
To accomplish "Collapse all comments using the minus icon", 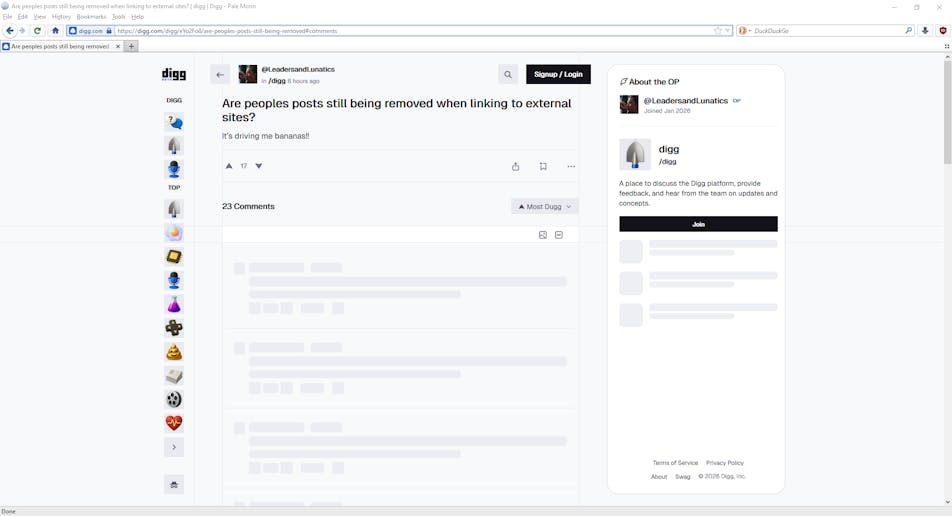I will [559, 235].
